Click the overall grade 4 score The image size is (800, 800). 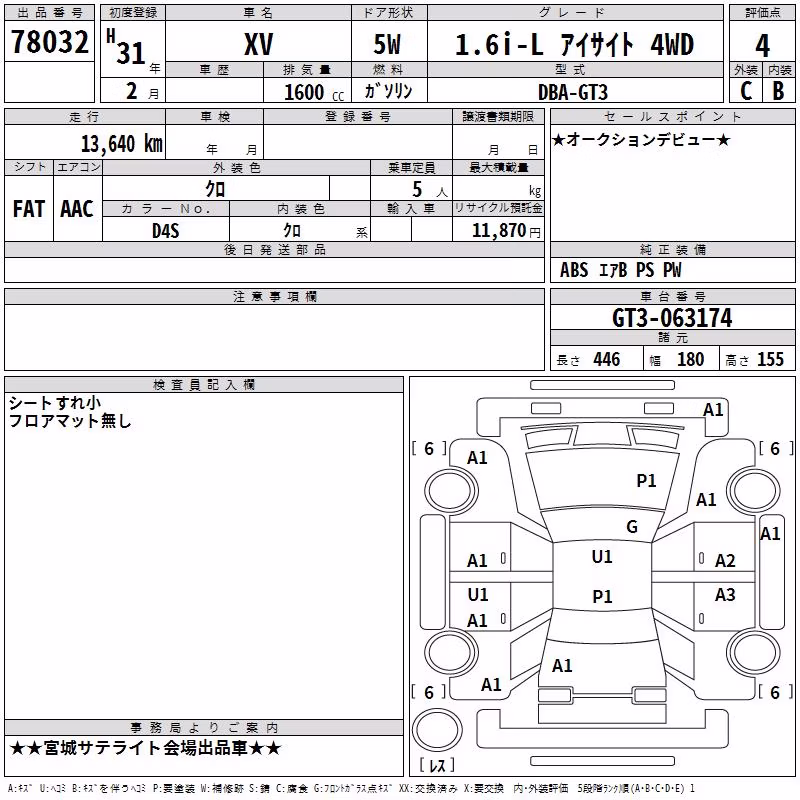pyautogui.click(x=762, y=45)
